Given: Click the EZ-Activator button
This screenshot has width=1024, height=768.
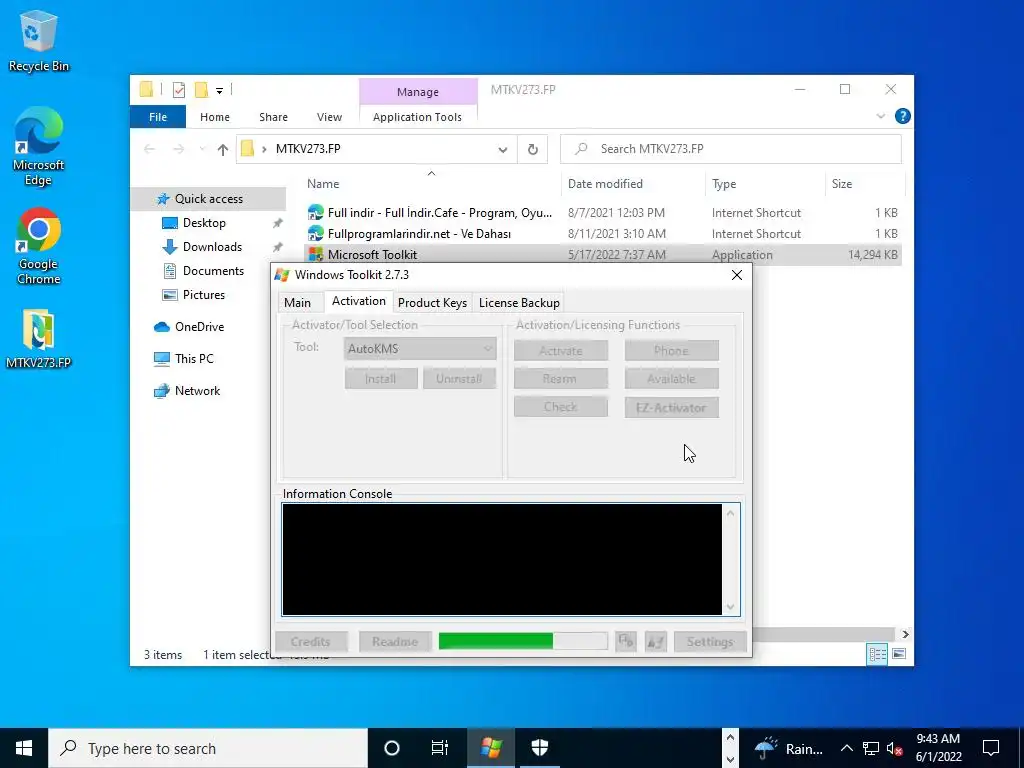Looking at the screenshot, I should click(671, 408).
